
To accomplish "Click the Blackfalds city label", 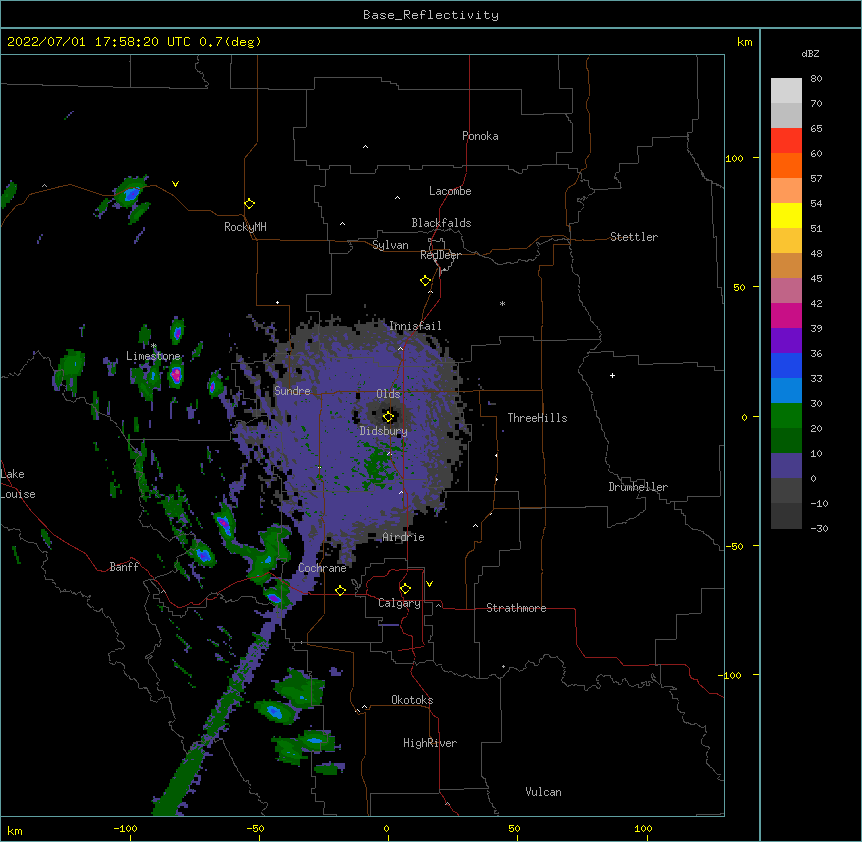I will click(441, 223).
